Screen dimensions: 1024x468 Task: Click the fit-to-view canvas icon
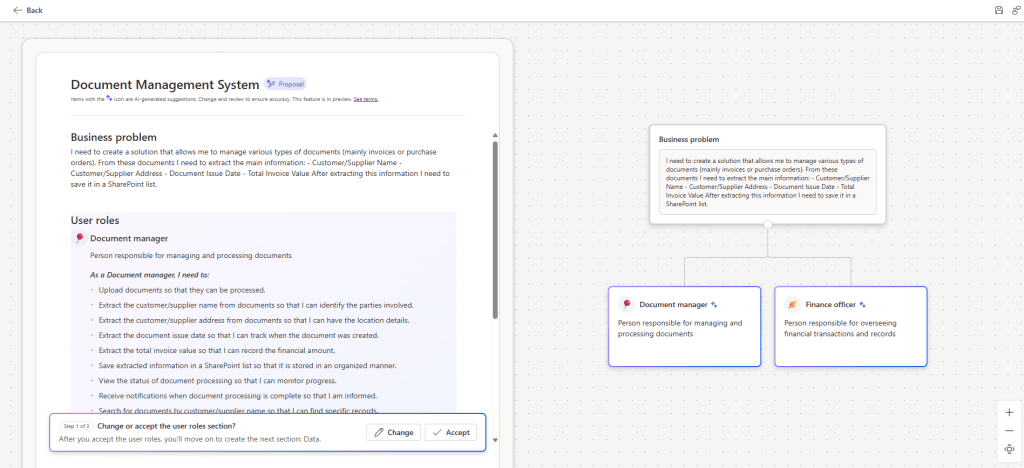click(1009, 449)
